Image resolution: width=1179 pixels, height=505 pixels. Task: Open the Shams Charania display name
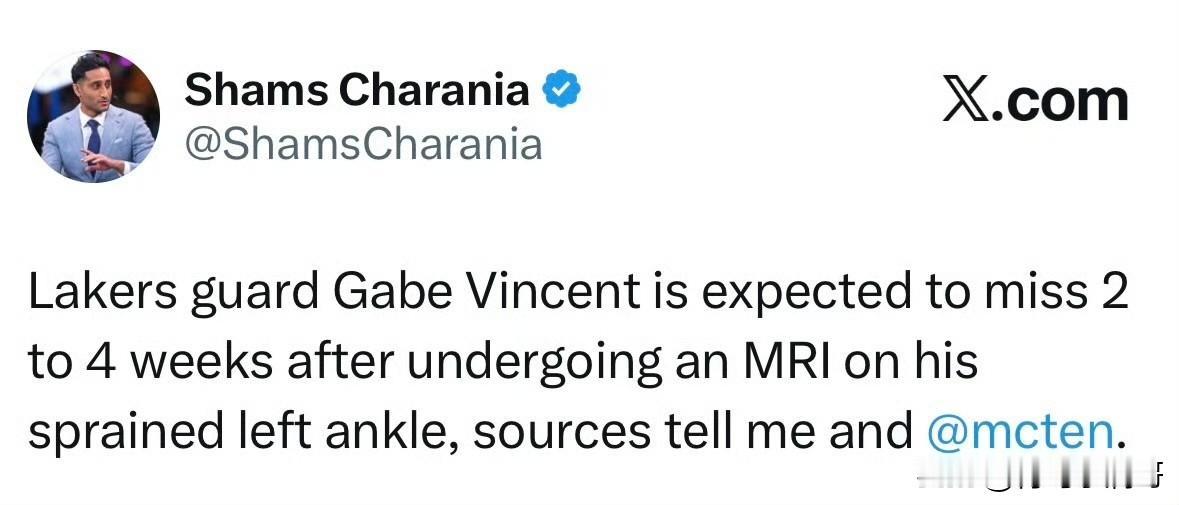click(x=357, y=91)
